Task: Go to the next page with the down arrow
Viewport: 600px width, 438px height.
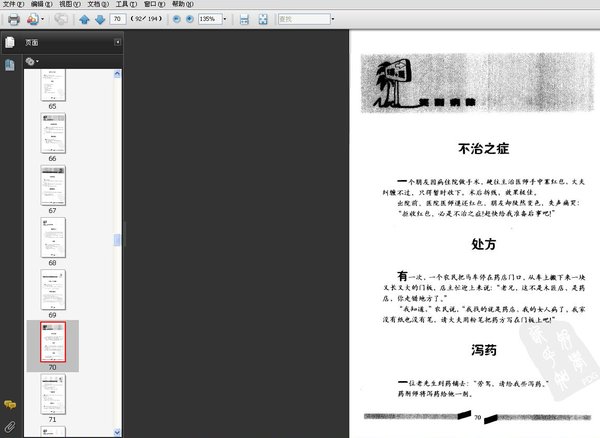Action: (x=100, y=19)
